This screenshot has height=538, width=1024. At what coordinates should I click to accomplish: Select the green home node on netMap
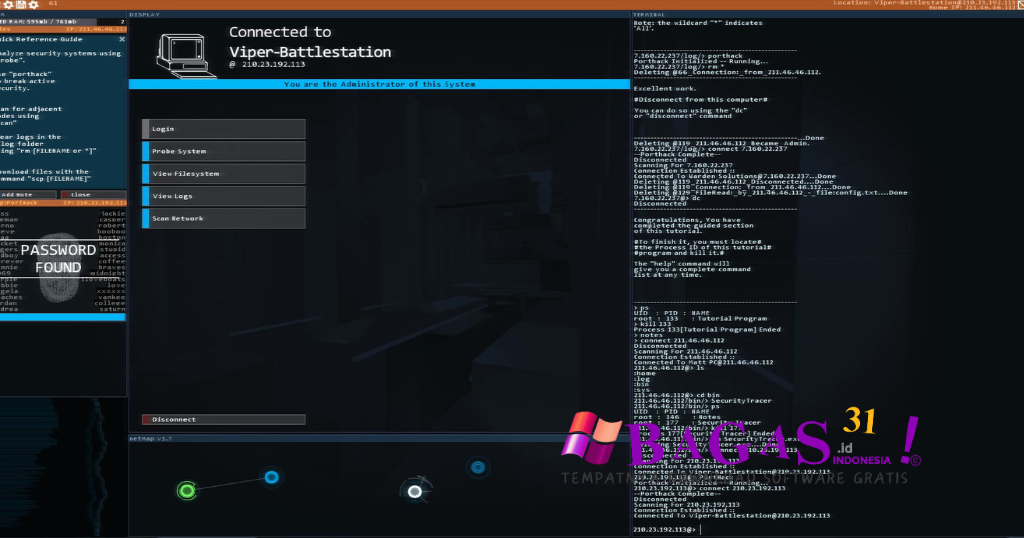coord(187,490)
